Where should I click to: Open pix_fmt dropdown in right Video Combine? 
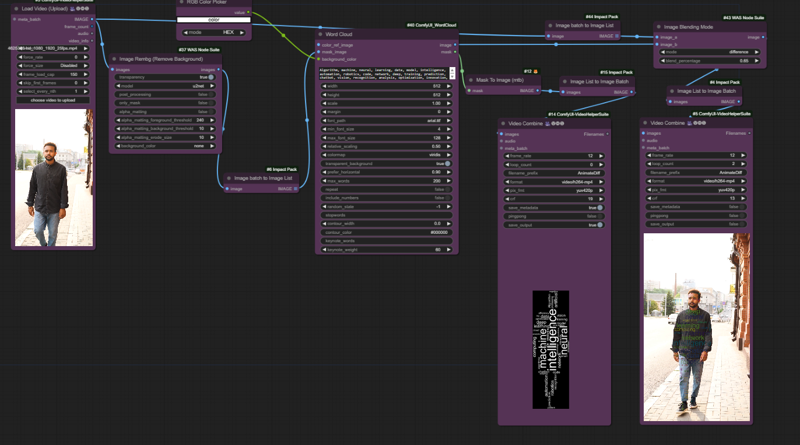pyautogui.click(x=696, y=189)
